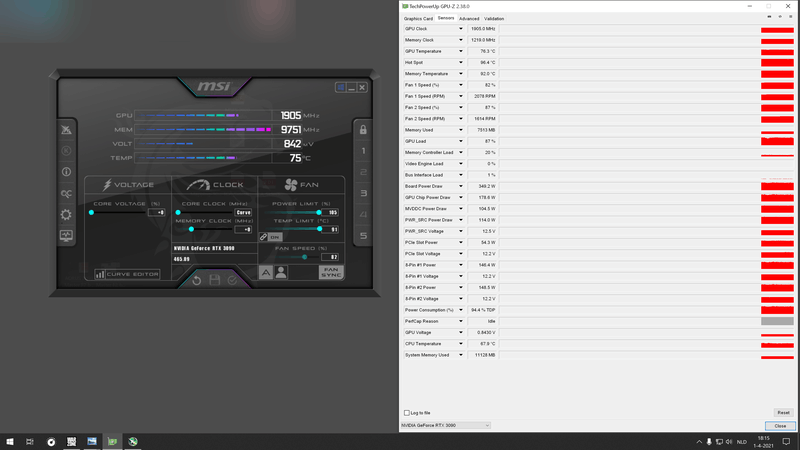
Task: Switch to Graphics Card tab in GPU-Z
Action: [x=418, y=18]
